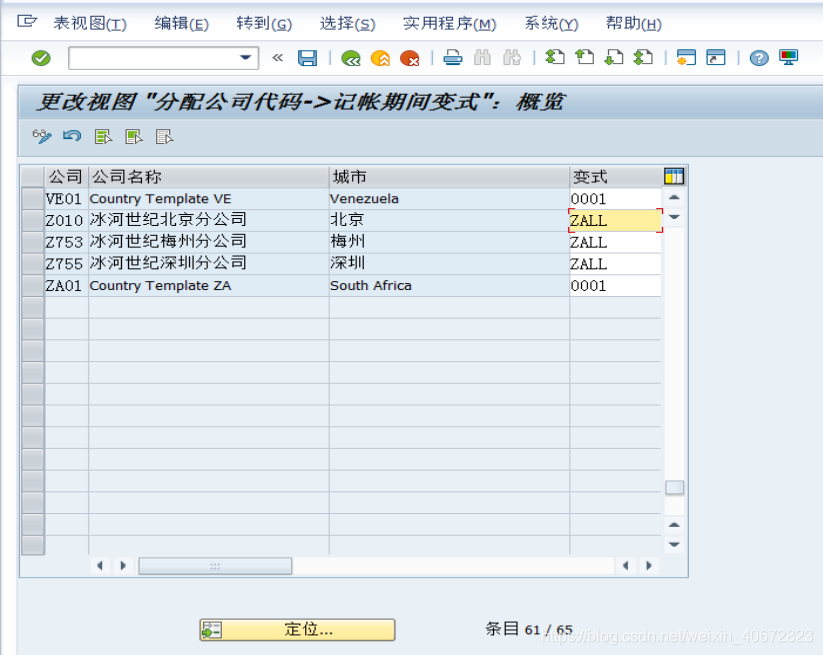Click left-side horizontal scroll left arrow

(x=100, y=565)
